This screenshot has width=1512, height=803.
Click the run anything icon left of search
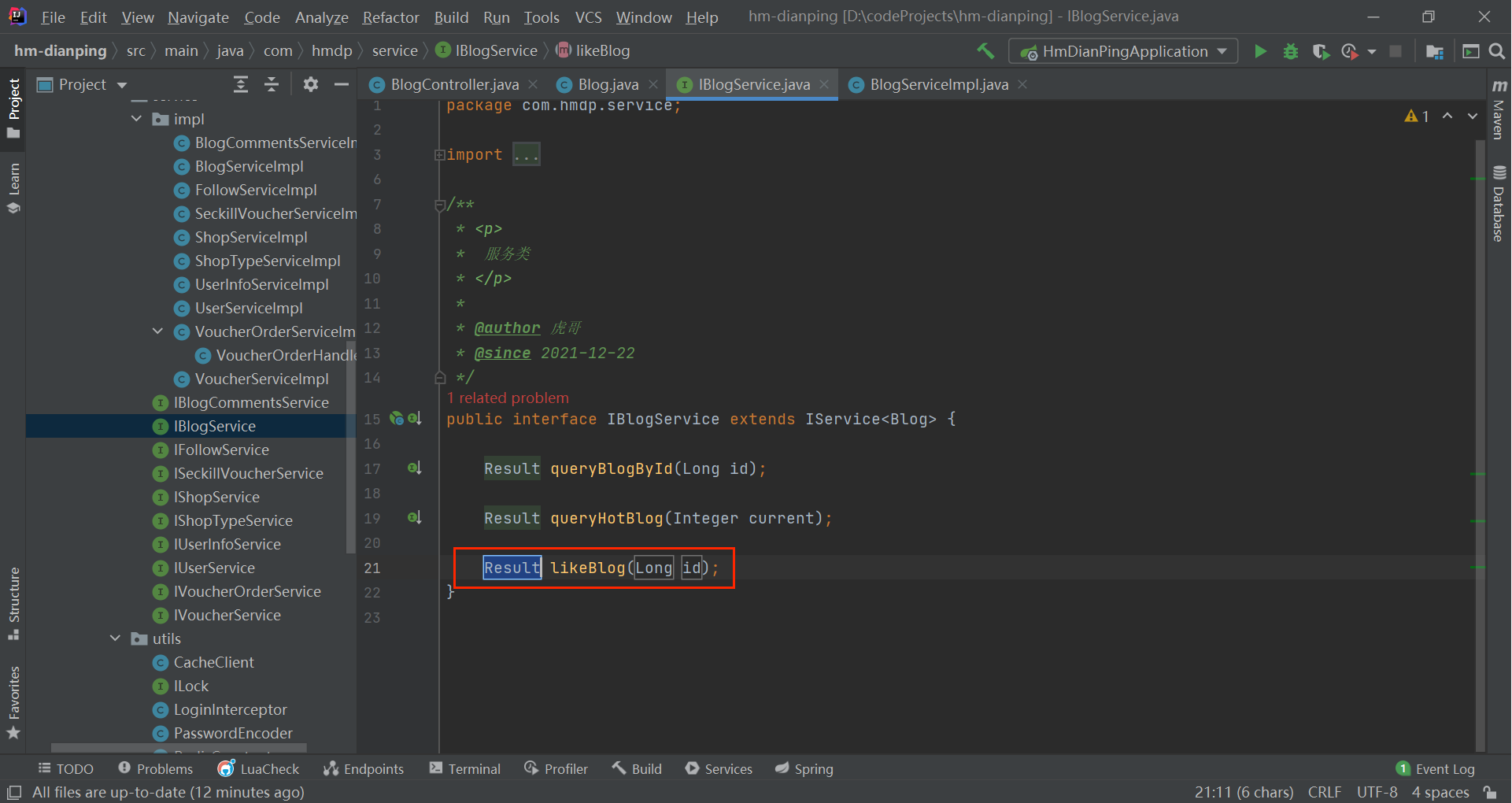(x=1470, y=51)
